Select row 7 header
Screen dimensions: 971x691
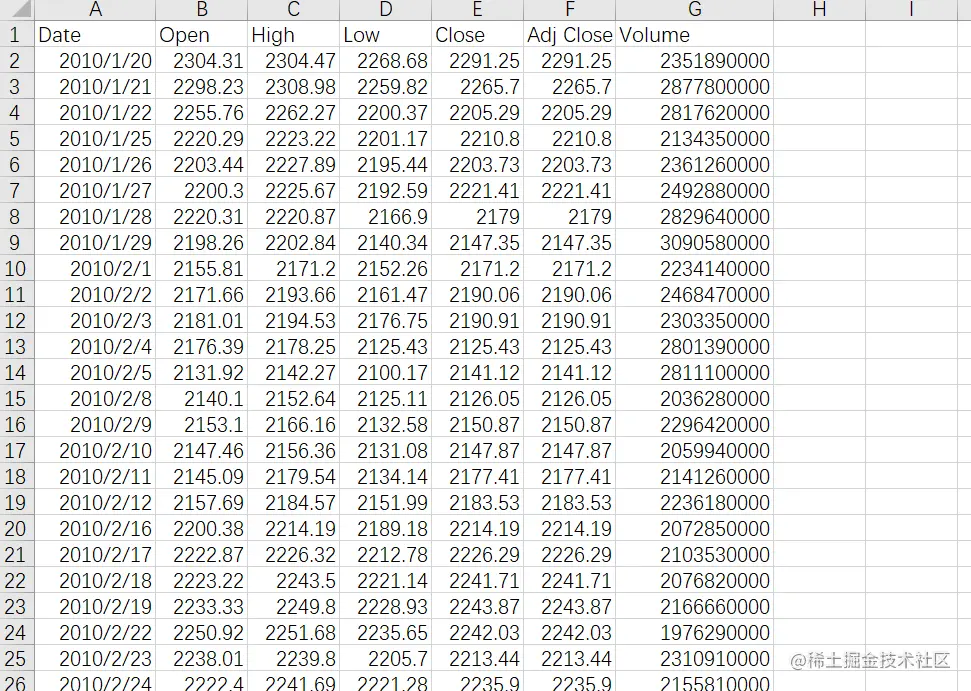(17, 191)
